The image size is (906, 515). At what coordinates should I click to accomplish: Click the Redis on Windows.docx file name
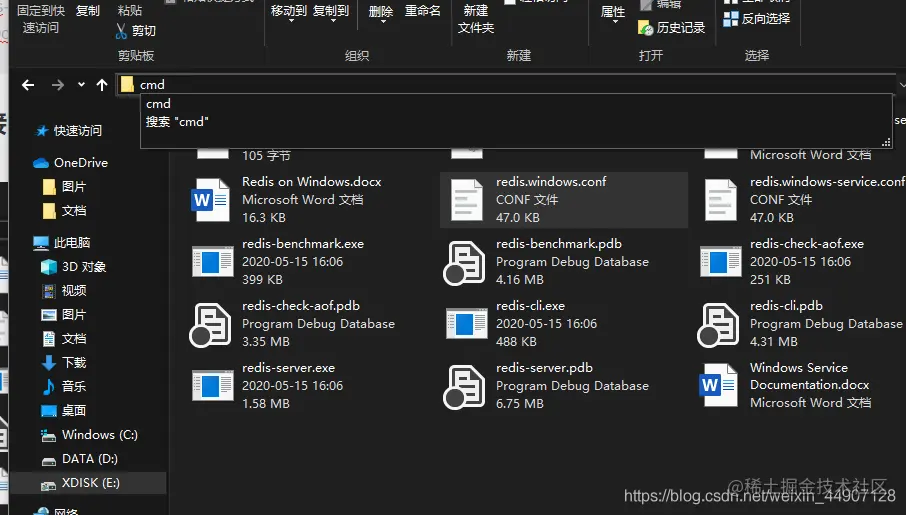click(311, 181)
